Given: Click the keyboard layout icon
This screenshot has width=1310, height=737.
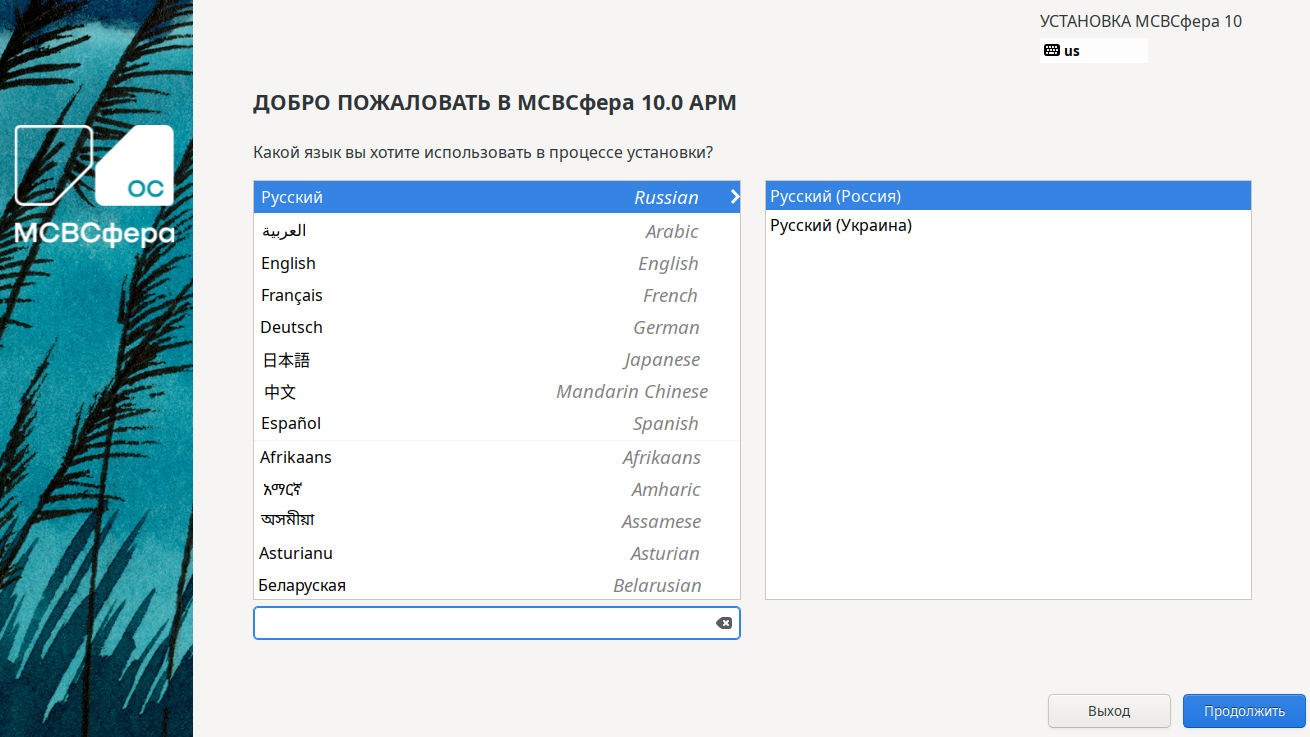Looking at the screenshot, I should (x=1051, y=50).
